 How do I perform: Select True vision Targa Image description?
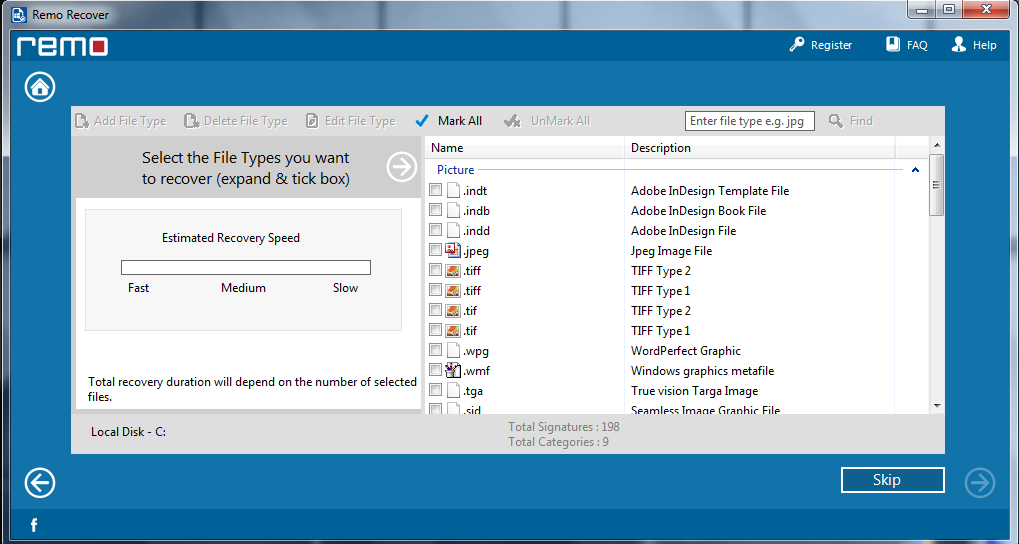[x=695, y=391]
